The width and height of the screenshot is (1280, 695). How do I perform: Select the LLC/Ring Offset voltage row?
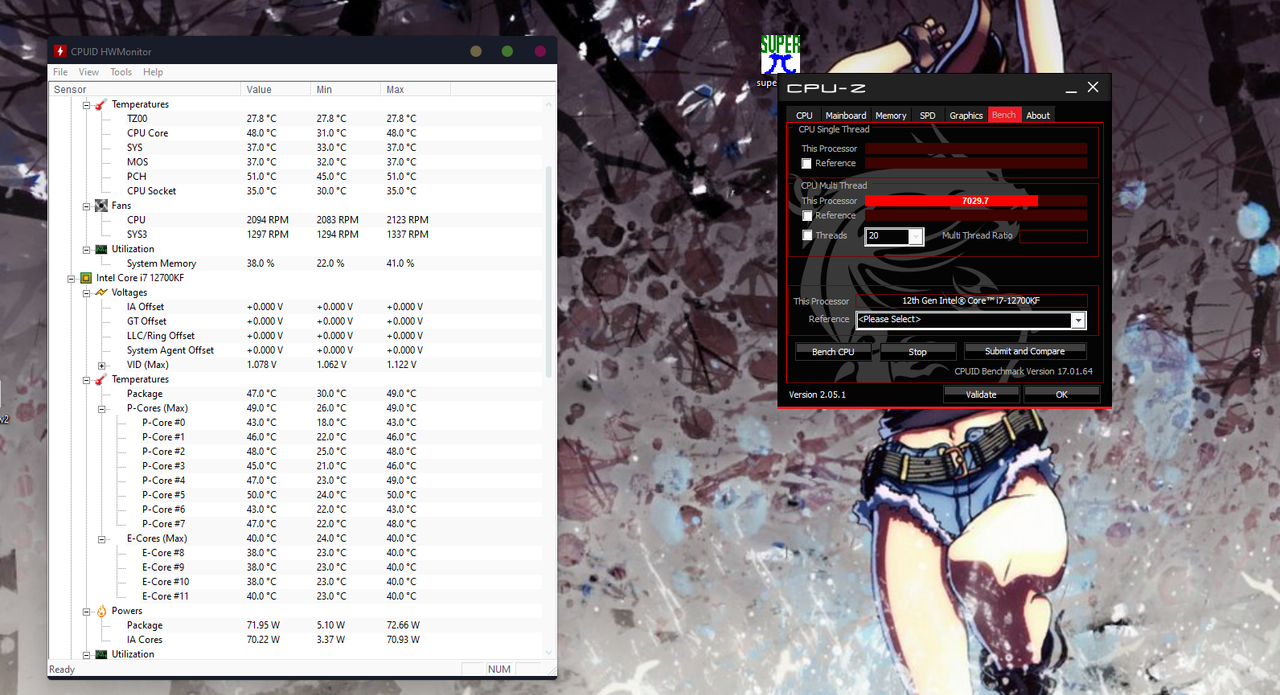(x=296, y=336)
